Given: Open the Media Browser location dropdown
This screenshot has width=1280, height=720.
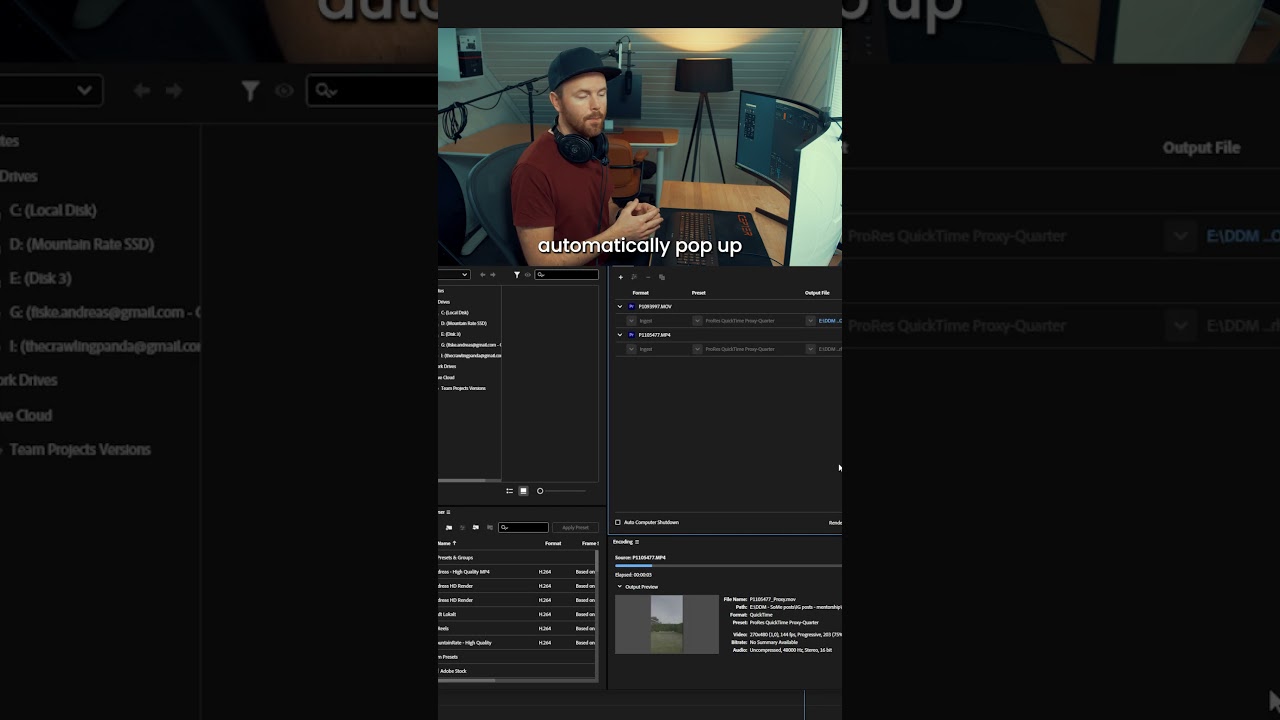Looking at the screenshot, I should [454, 275].
